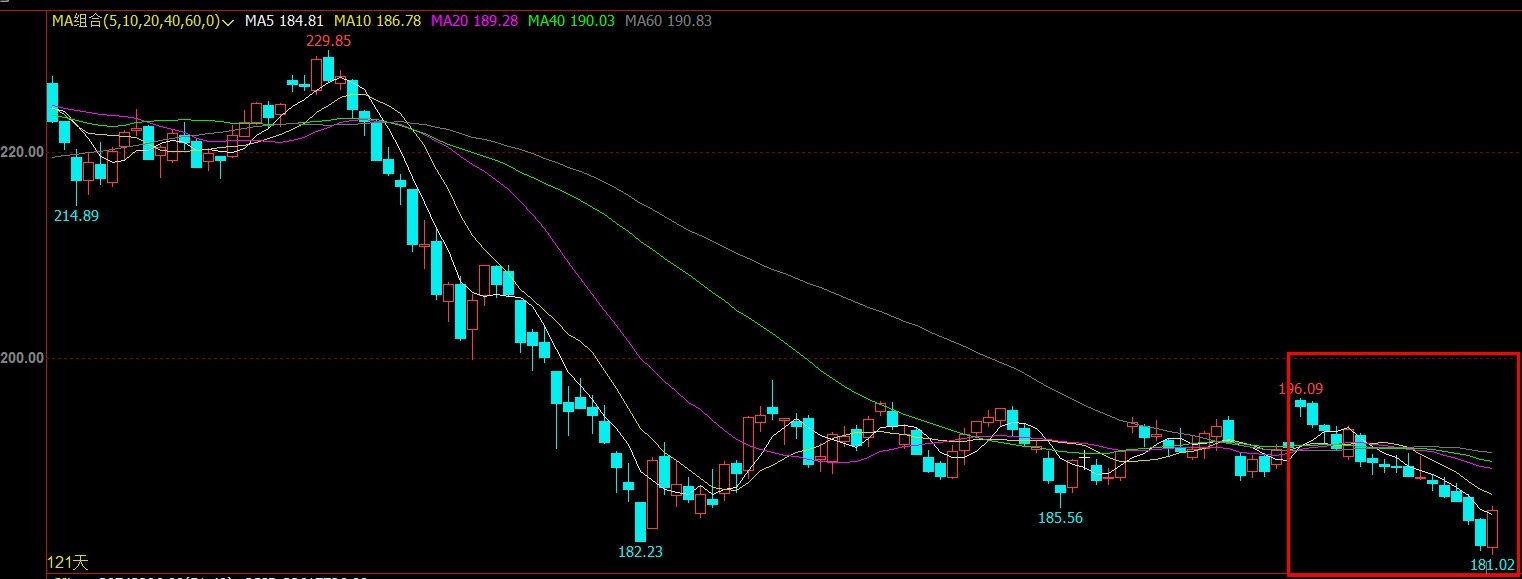Open the MA组合 indicator dropdown arrow
The height and width of the screenshot is (579, 1522).
tap(230, 21)
